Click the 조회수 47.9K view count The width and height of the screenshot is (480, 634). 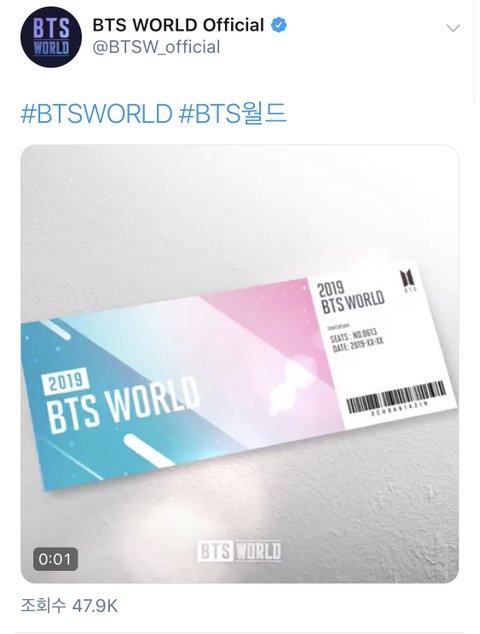(69, 606)
